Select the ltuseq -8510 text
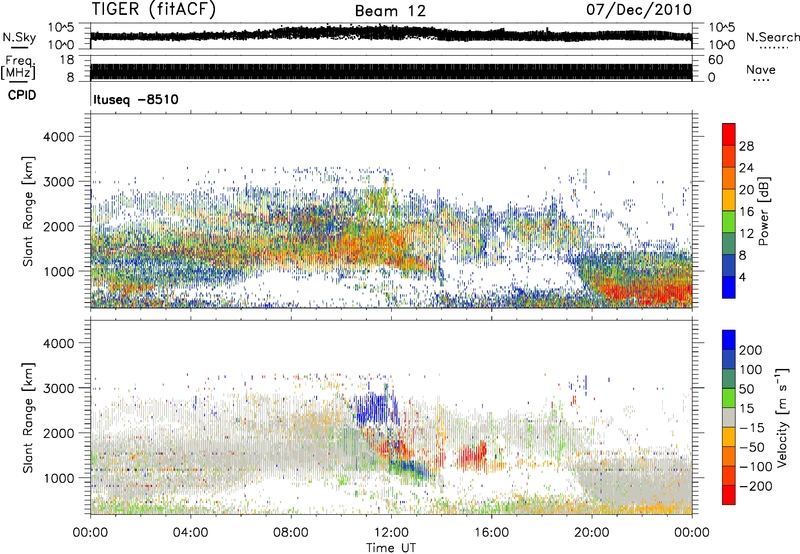This screenshot has height=554, width=800. pyautogui.click(x=136, y=99)
